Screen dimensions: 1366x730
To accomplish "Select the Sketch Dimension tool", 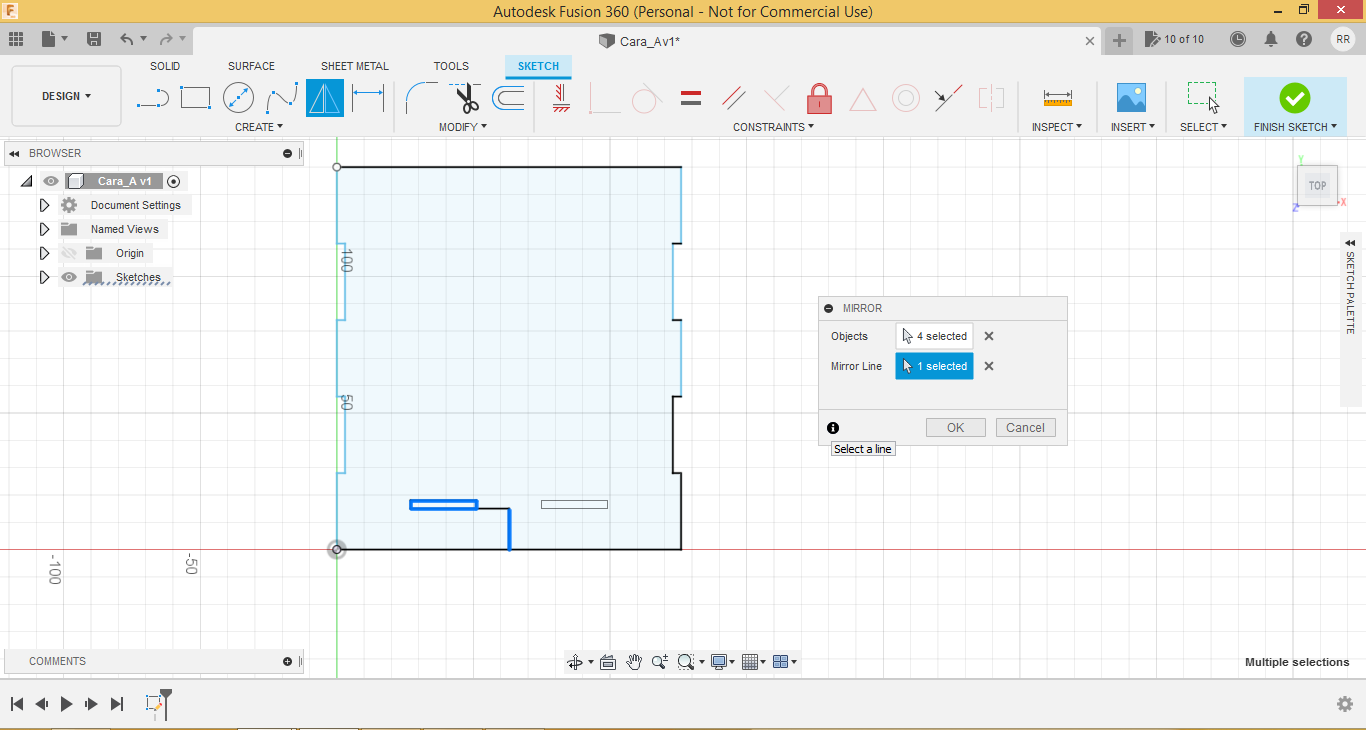I will (x=368, y=98).
